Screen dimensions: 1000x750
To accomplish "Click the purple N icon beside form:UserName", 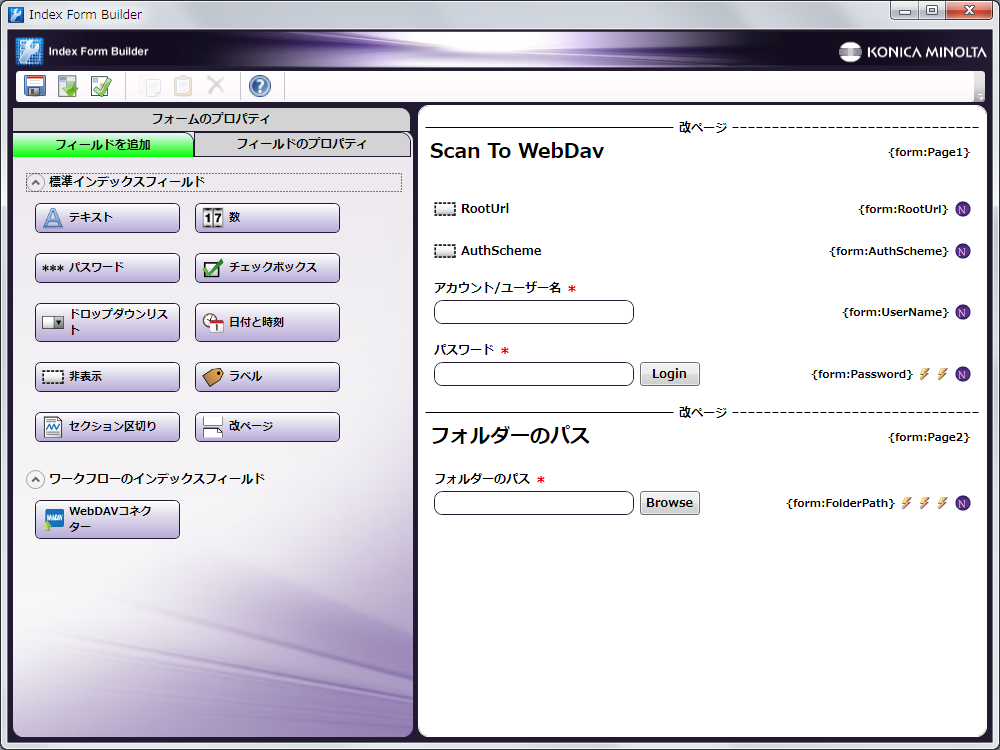I will [963, 312].
